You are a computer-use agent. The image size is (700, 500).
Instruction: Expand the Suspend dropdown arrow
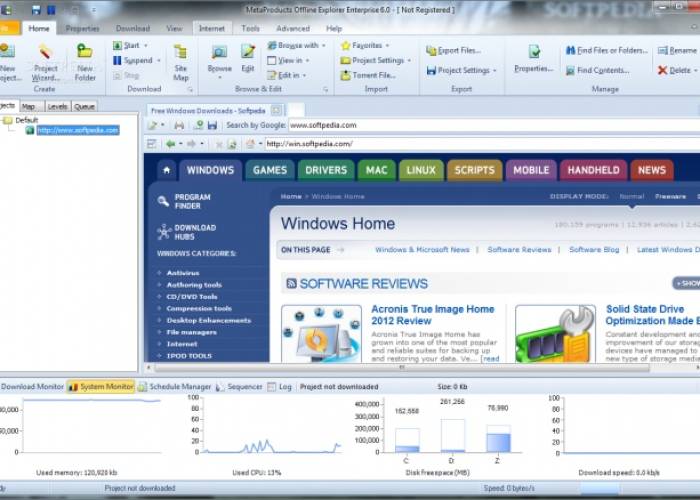[x=158, y=60]
